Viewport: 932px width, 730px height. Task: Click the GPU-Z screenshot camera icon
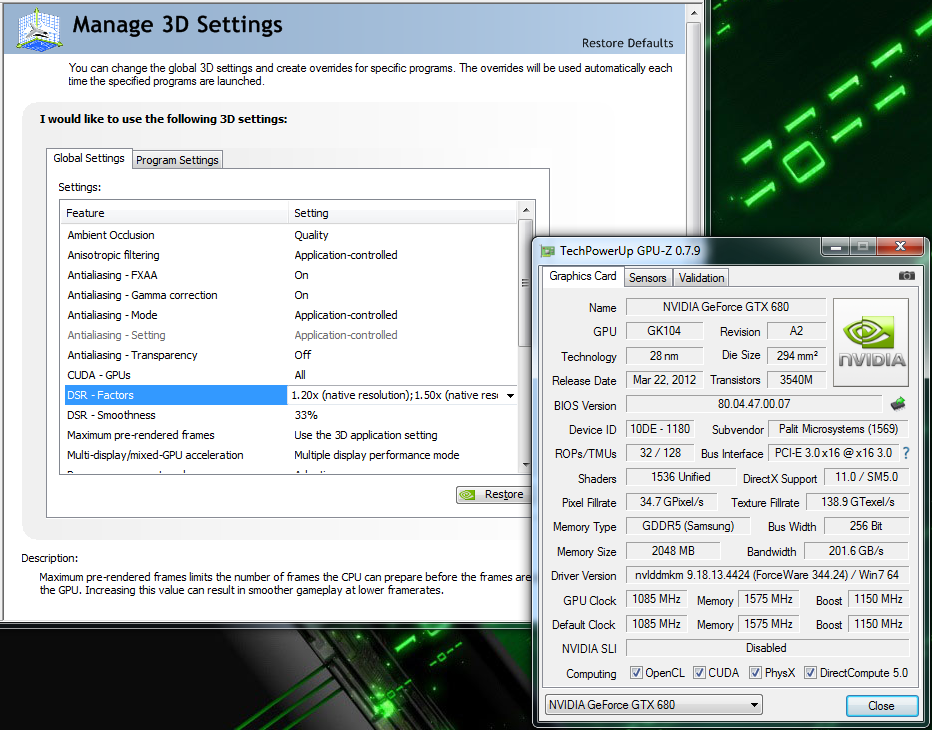click(x=906, y=276)
